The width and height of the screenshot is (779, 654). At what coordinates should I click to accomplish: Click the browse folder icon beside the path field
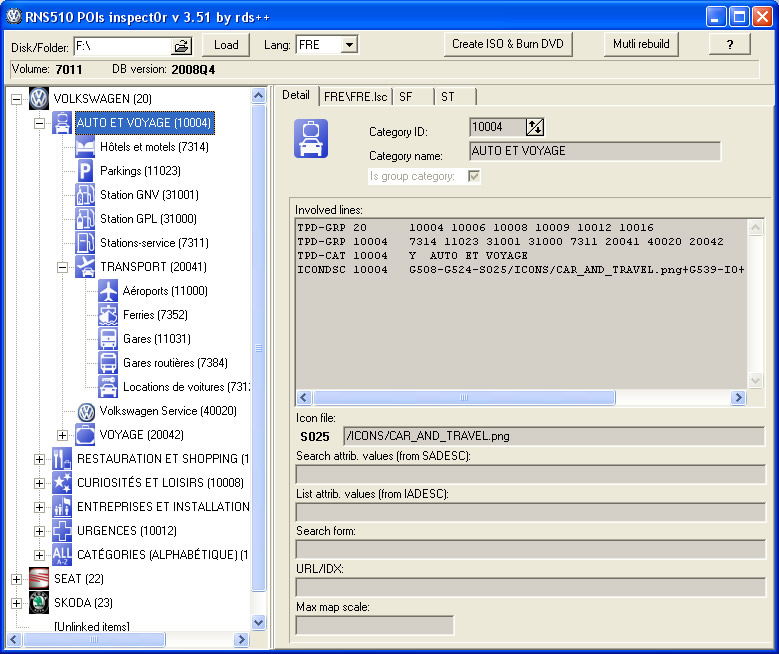click(181, 45)
